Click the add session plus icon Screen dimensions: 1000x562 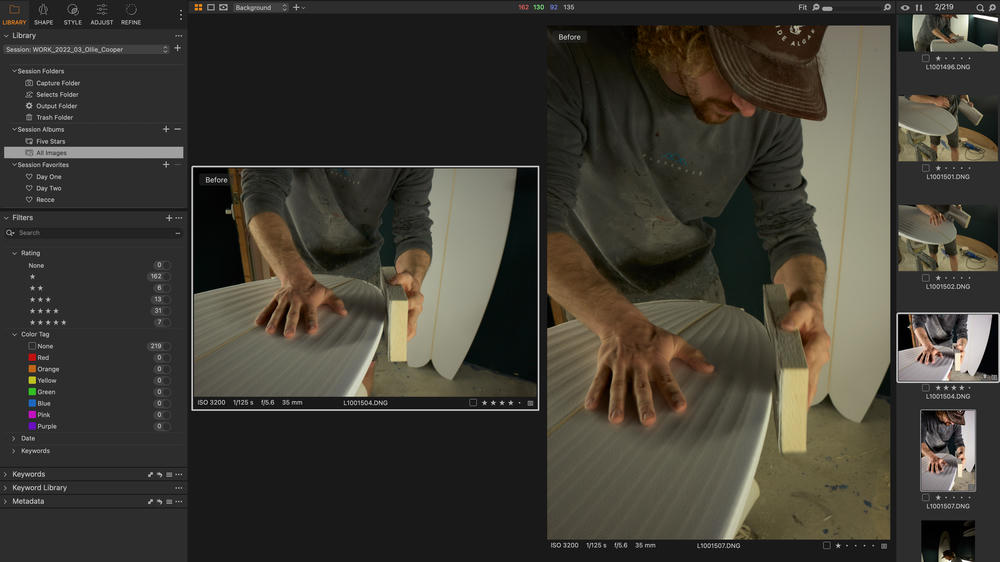coord(177,48)
